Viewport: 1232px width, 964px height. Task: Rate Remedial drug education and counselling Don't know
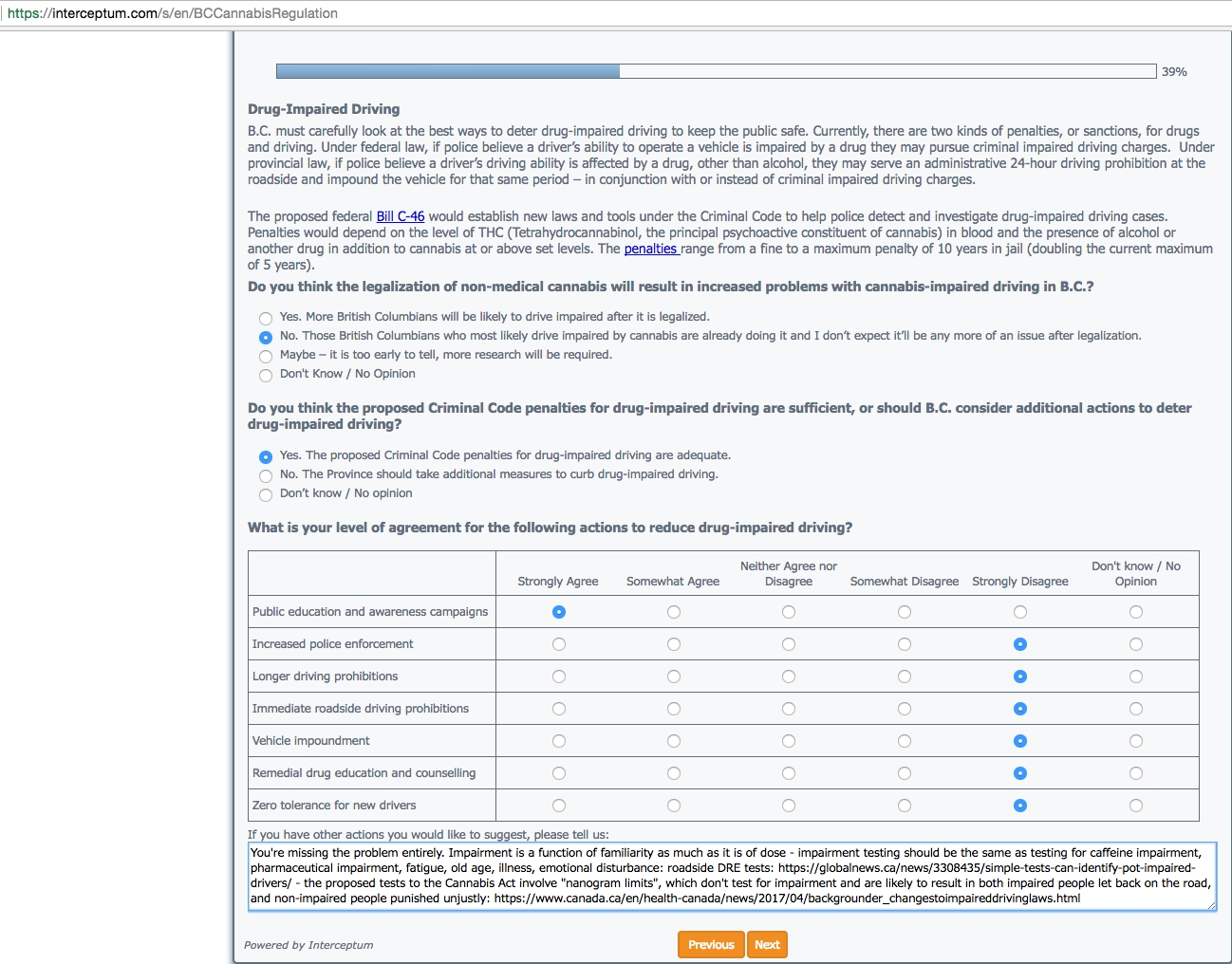pyautogui.click(x=1136, y=773)
